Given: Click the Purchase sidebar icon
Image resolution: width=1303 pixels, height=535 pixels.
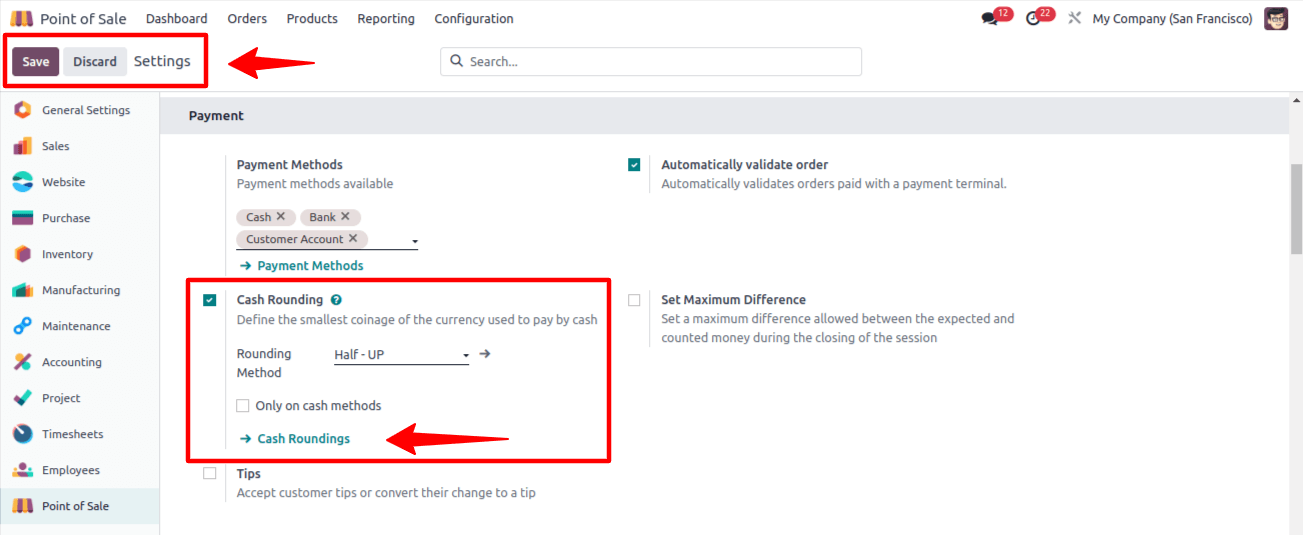Looking at the screenshot, I should click(x=22, y=218).
